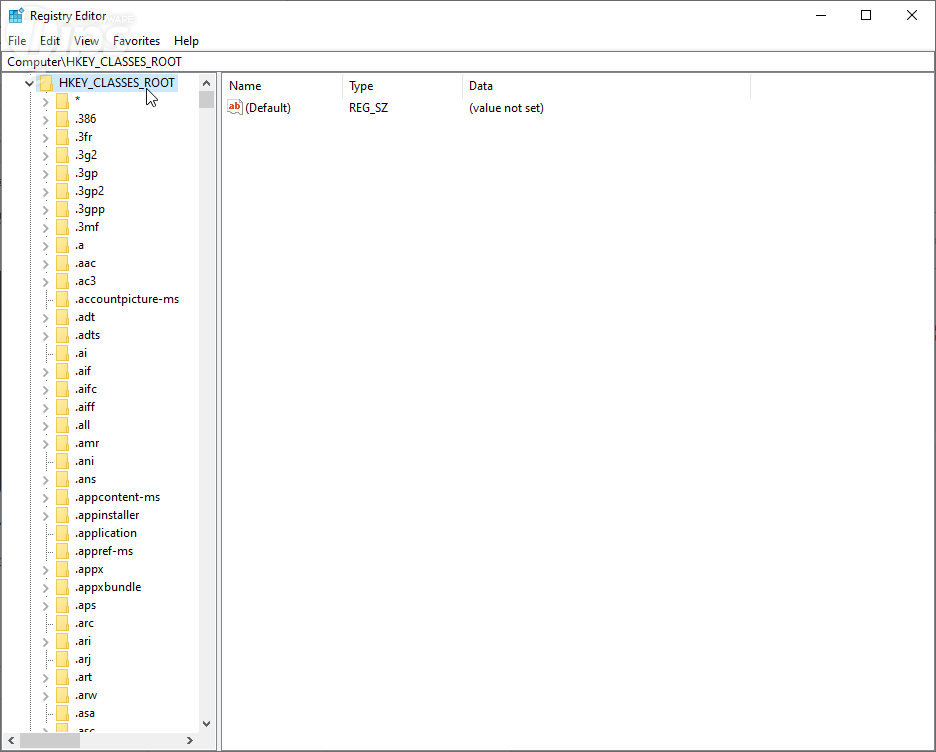Select the .arw key
Viewport: 936px width, 752px height.
click(86, 695)
